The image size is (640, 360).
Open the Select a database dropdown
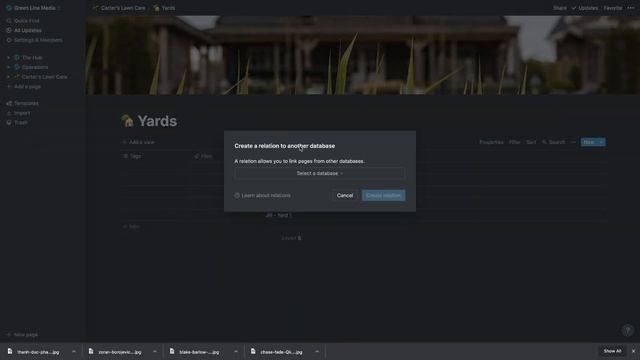(x=320, y=173)
